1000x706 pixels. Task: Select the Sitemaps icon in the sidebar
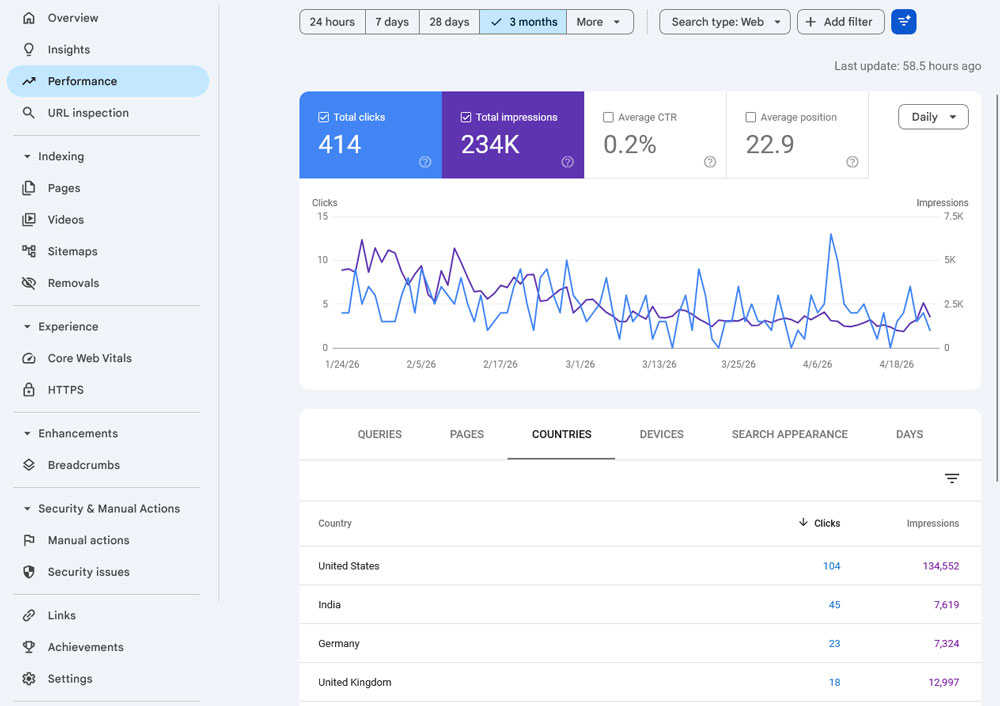pyautogui.click(x=29, y=251)
